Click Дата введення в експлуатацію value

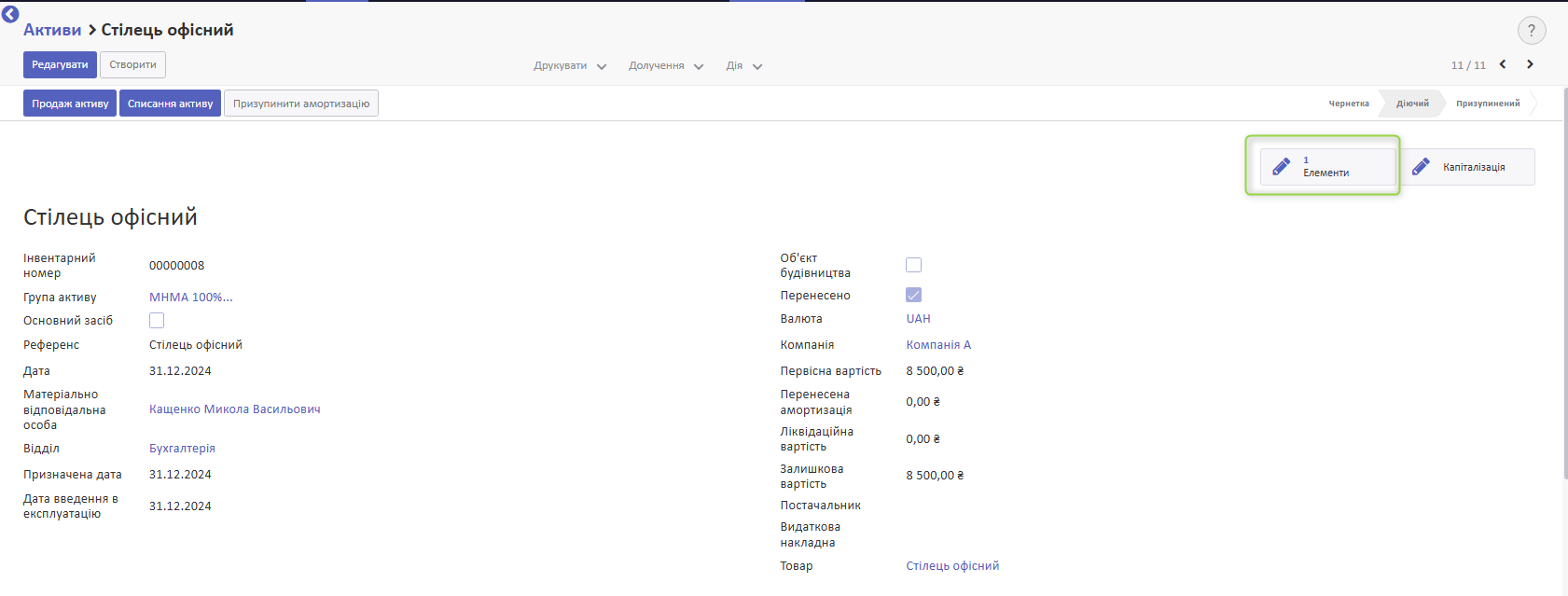point(180,506)
